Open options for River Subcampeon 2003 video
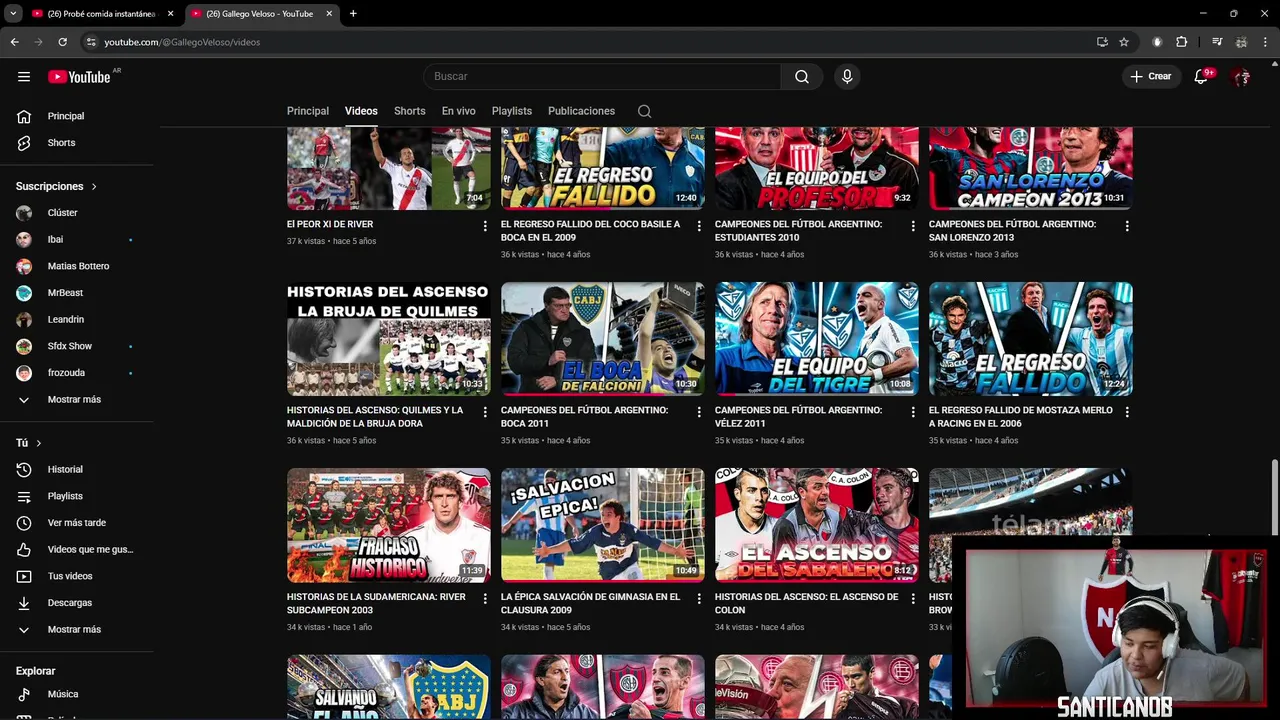This screenshot has height=720, width=1280. point(485,598)
